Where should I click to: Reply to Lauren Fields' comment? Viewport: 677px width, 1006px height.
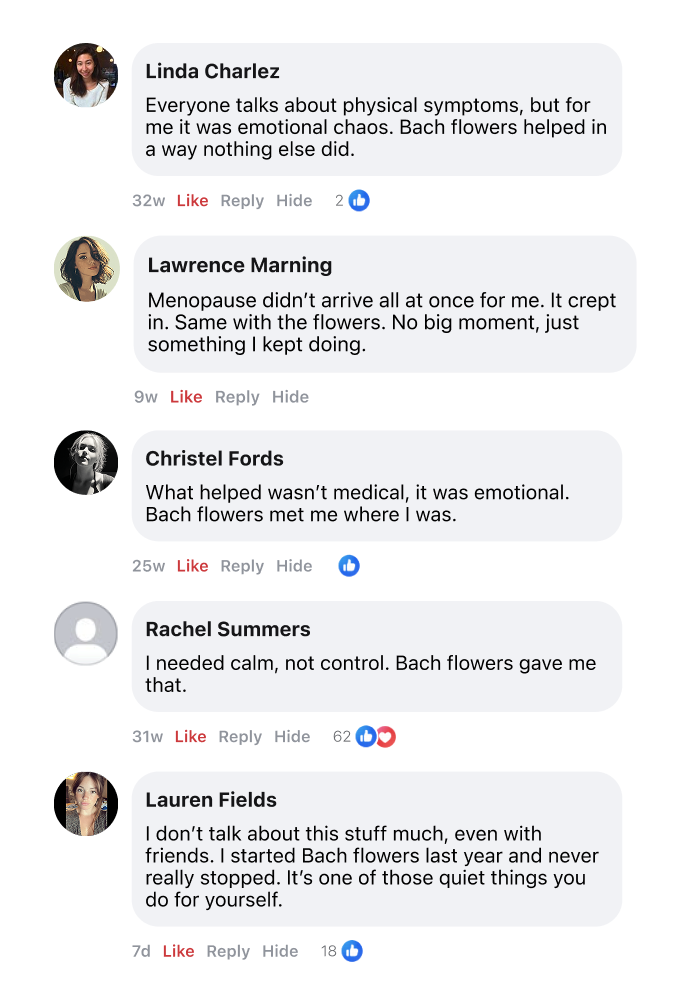click(x=228, y=951)
